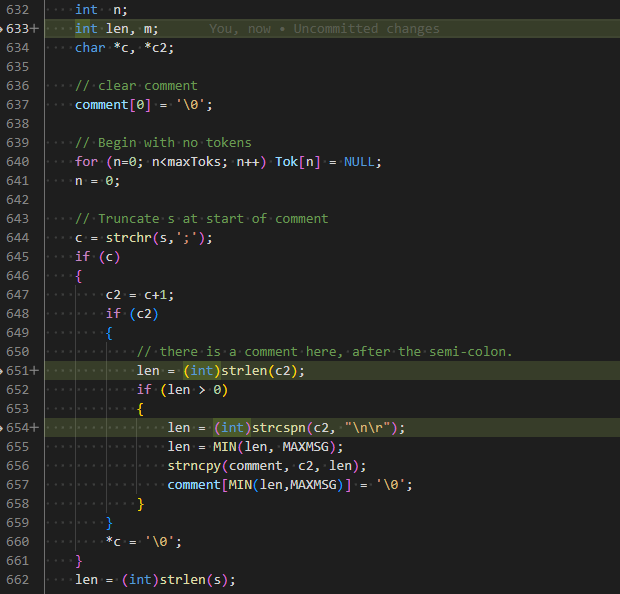The image size is (620, 594).
Task: Click the NULL constant on line 640
Action: point(359,162)
